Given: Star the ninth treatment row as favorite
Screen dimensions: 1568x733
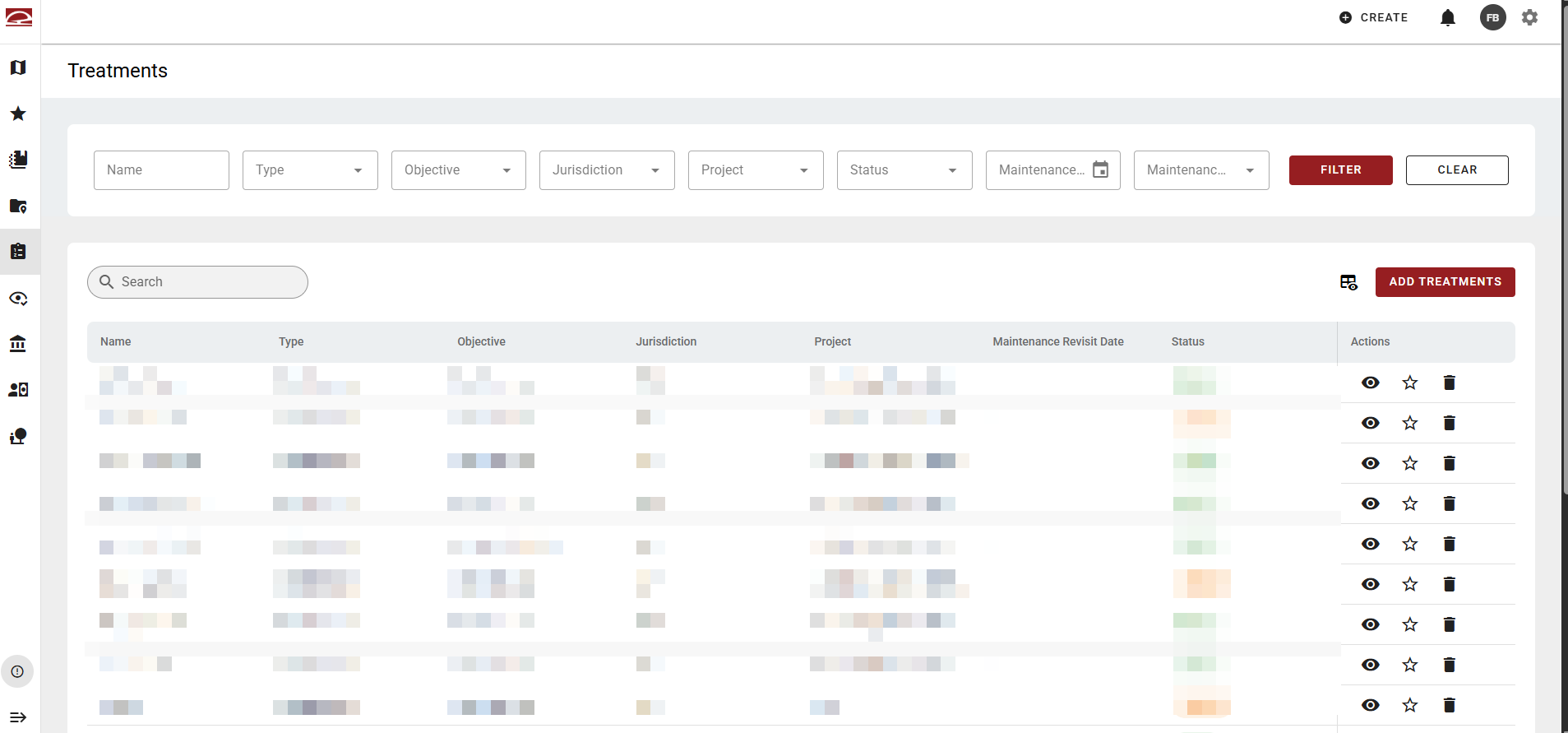Looking at the screenshot, I should pos(1410,705).
